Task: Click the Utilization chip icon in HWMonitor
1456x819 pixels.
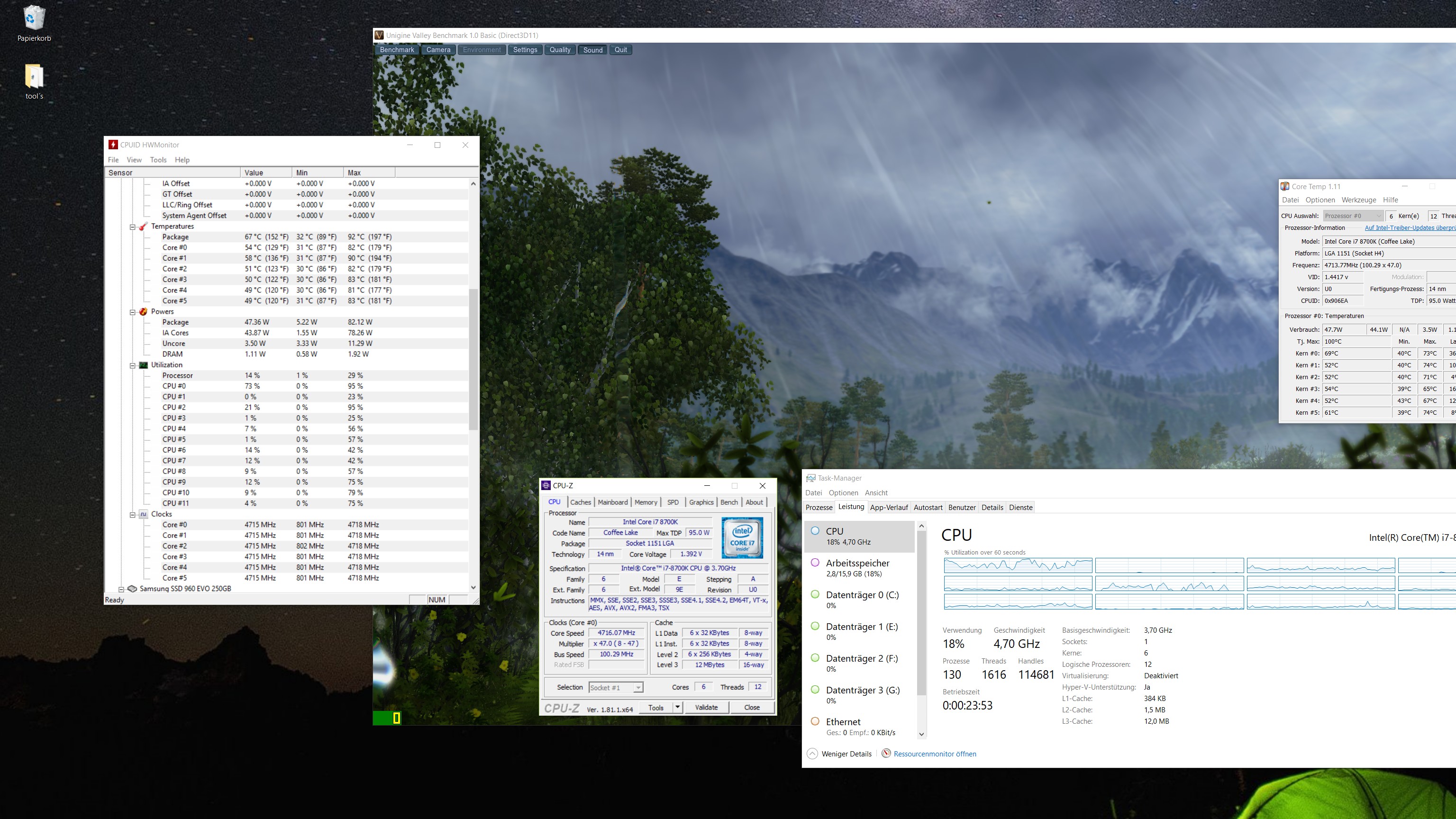Action: point(143,365)
